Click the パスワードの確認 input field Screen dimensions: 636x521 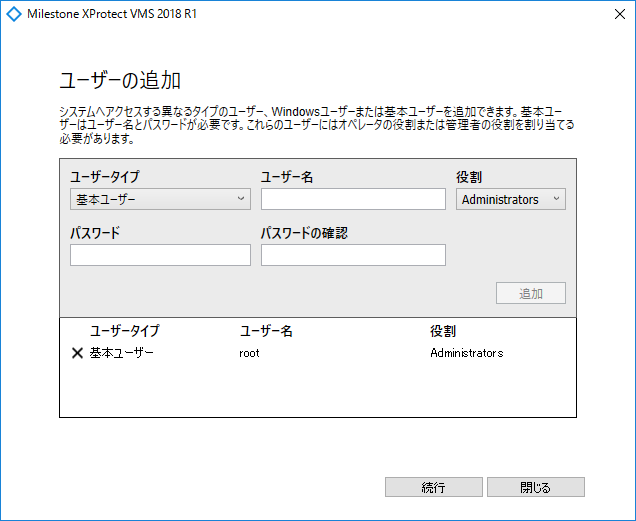pyautogui.click(x=353, y=255)
